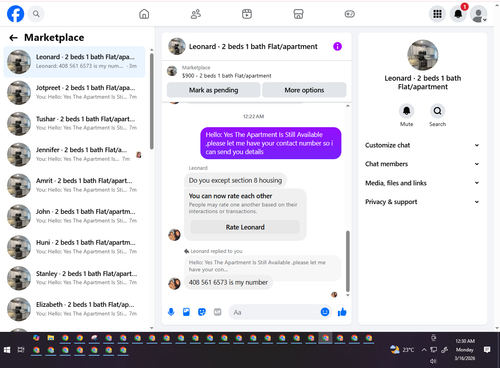Click the back arrow beside Marketplace
500x368 pixels.
coord(13,38)
